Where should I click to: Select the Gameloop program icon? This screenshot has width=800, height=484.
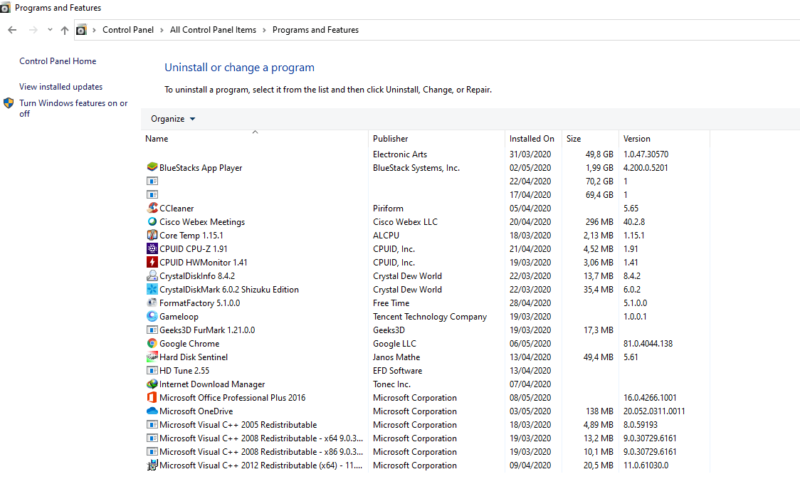coord(152,316)
